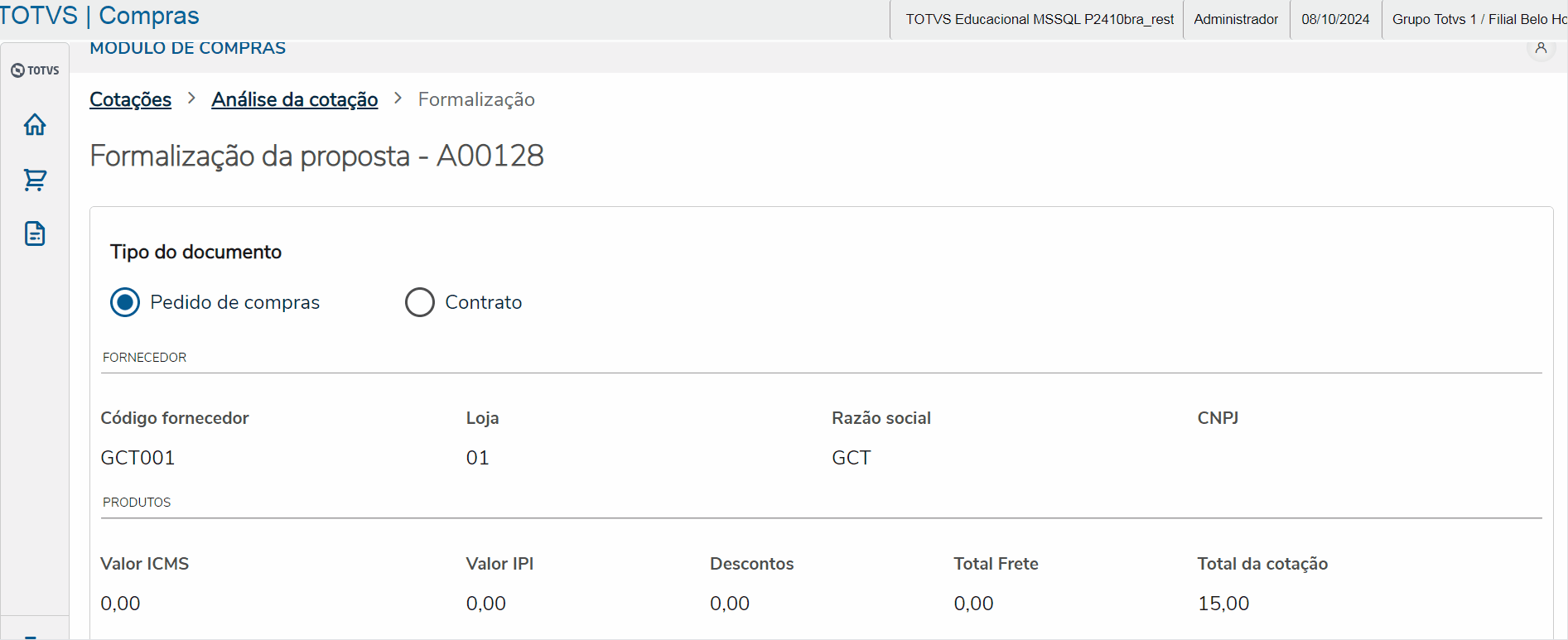Screen dimensions: 1568x640
Task: Click the Formalização breadcrumb item
Action: coord(476,99)
